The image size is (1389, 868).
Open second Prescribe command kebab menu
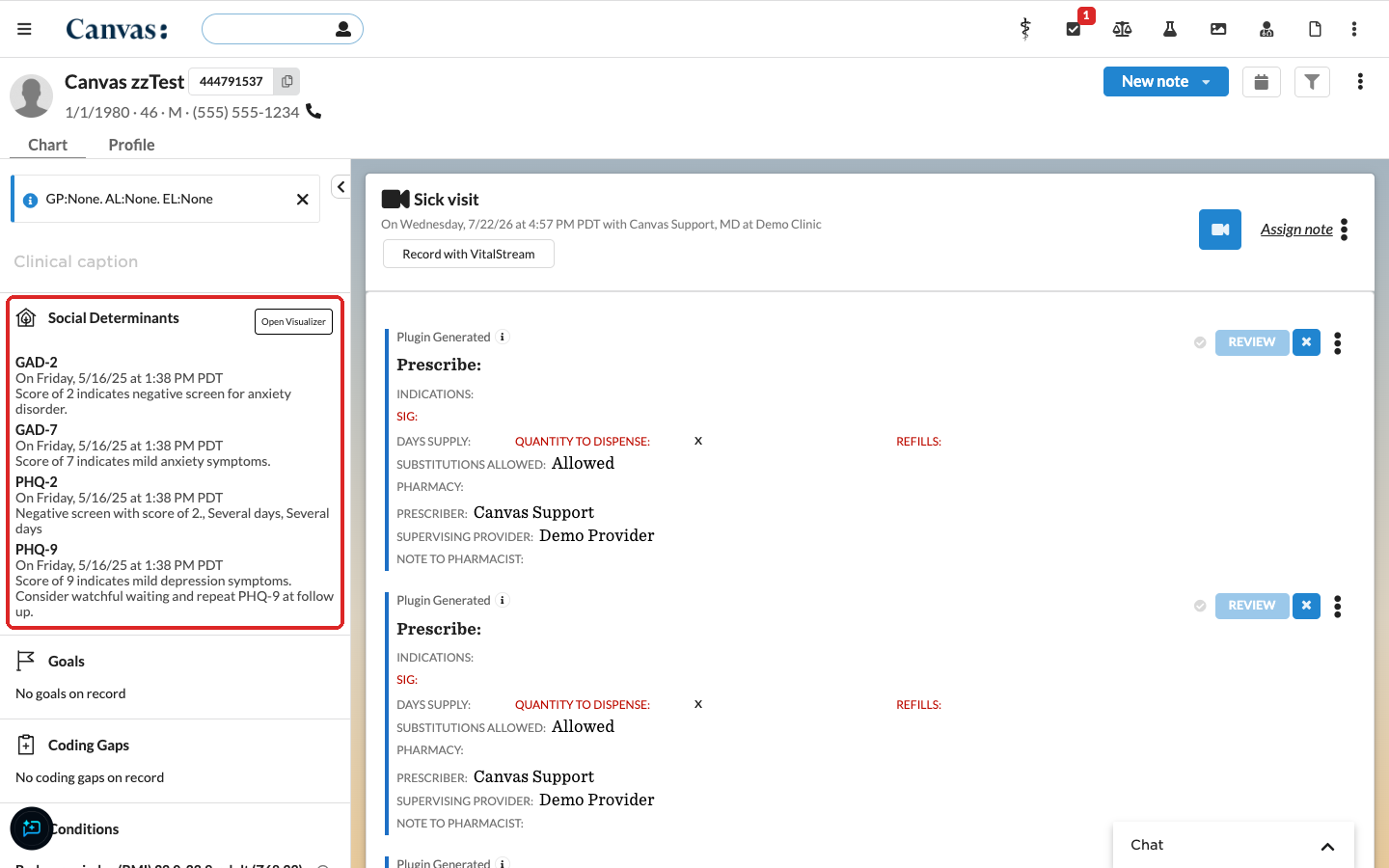(x=1338, y=606)
